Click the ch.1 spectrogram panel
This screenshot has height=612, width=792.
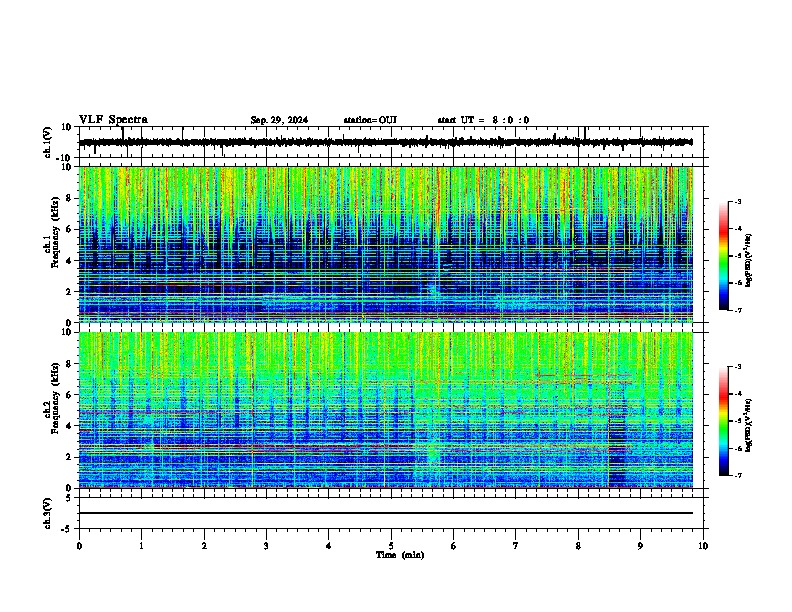(x=386, y=244)
